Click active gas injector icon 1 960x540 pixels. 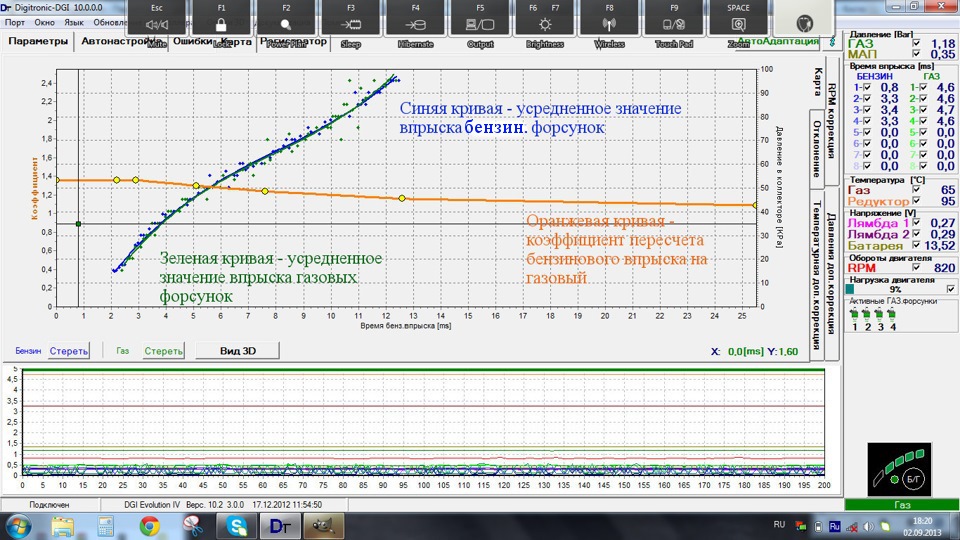[x=854, y=315]
